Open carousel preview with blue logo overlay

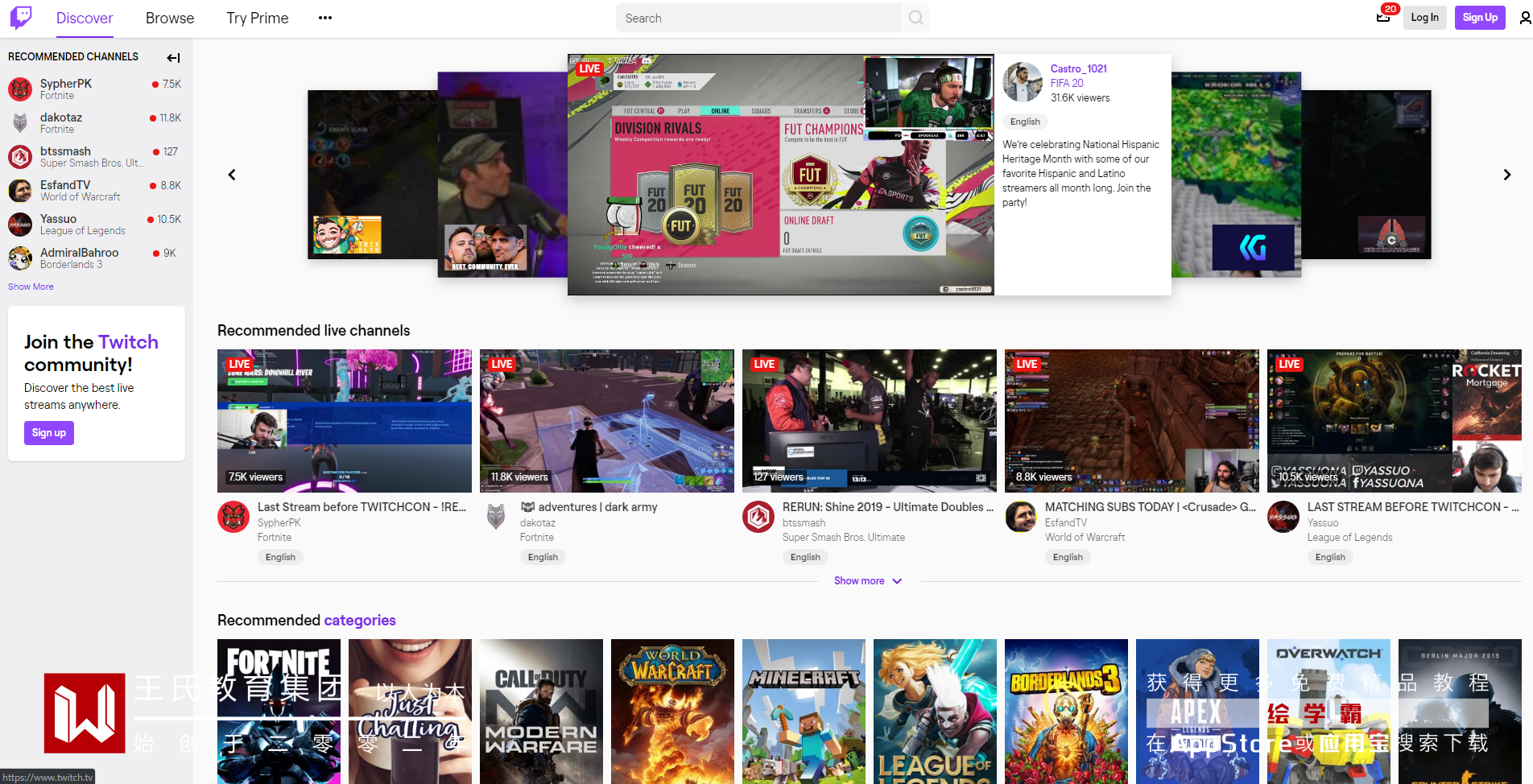(1236, 175)
